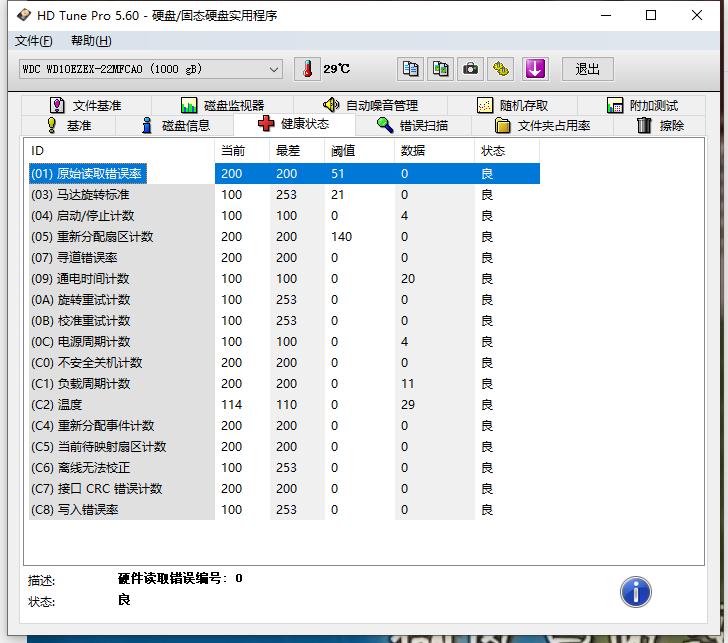Click the 阈值 column header
Viewport: 728px width, 643px height.
pyautogui.click(x=359, y=150)
